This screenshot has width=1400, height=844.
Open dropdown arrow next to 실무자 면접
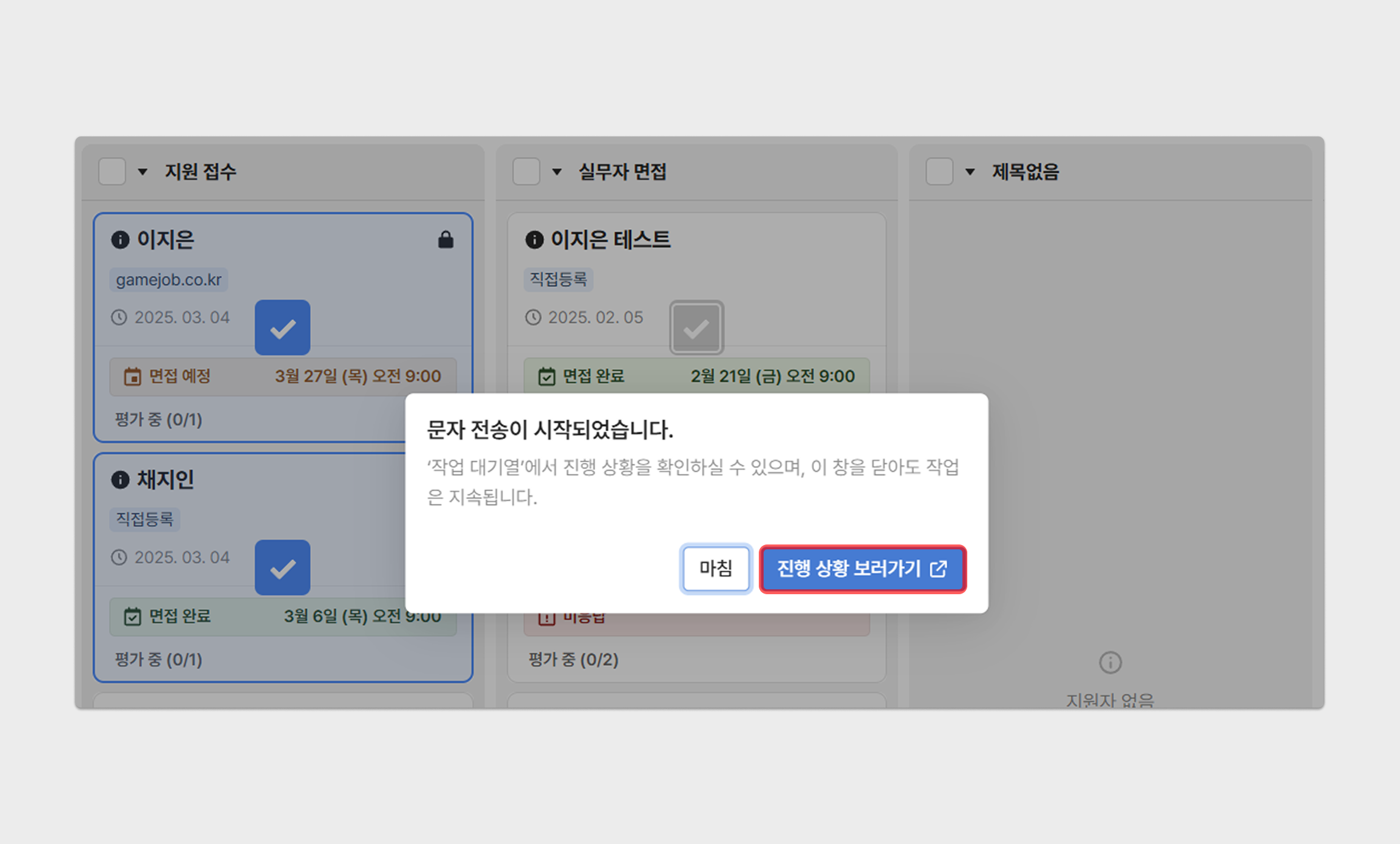(556, 172)
